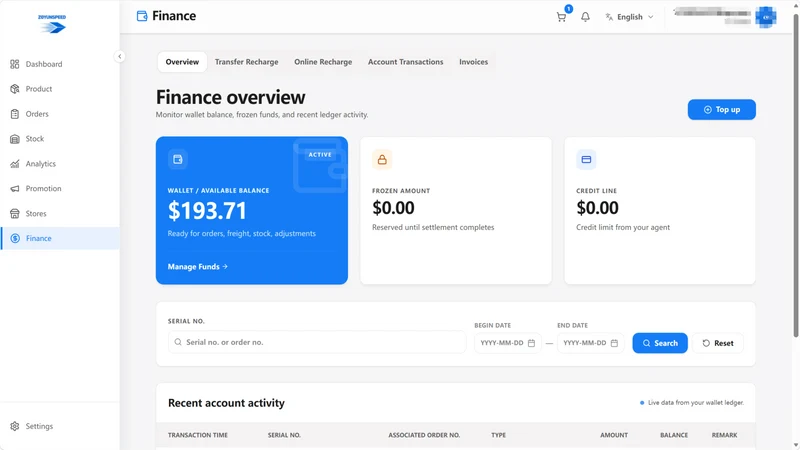Click the ZoyunSpeed logo
This screenshot has height=450, width=800.
52,24
